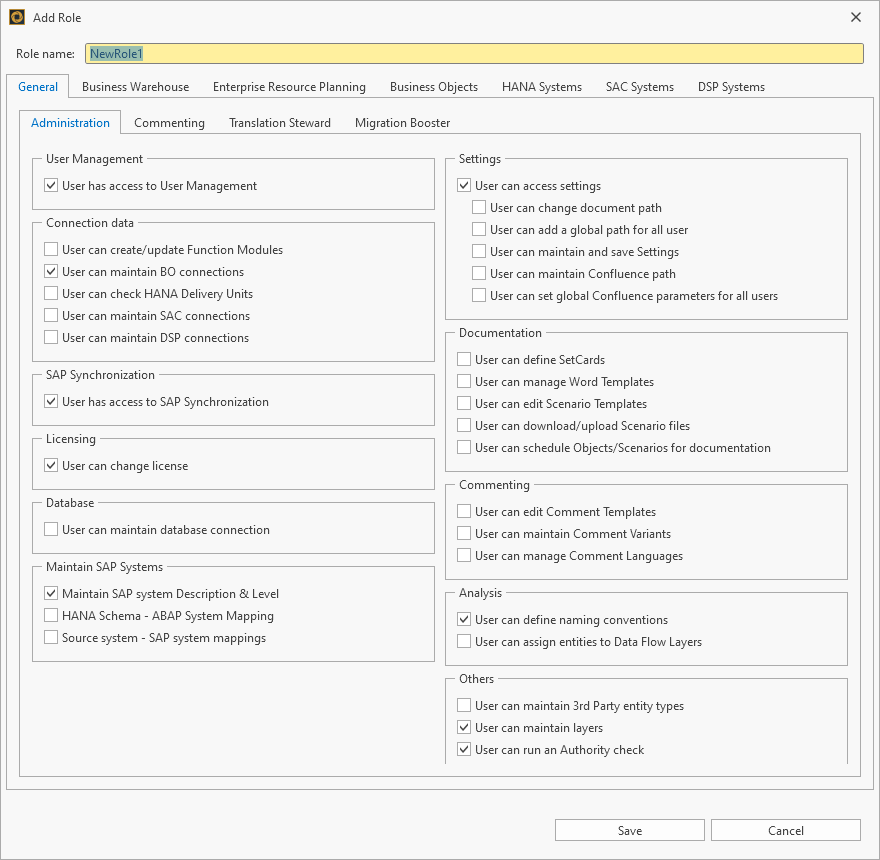Open the DSP Systems tab
Viewport: 880px width, 860px height.
(731, 87)
